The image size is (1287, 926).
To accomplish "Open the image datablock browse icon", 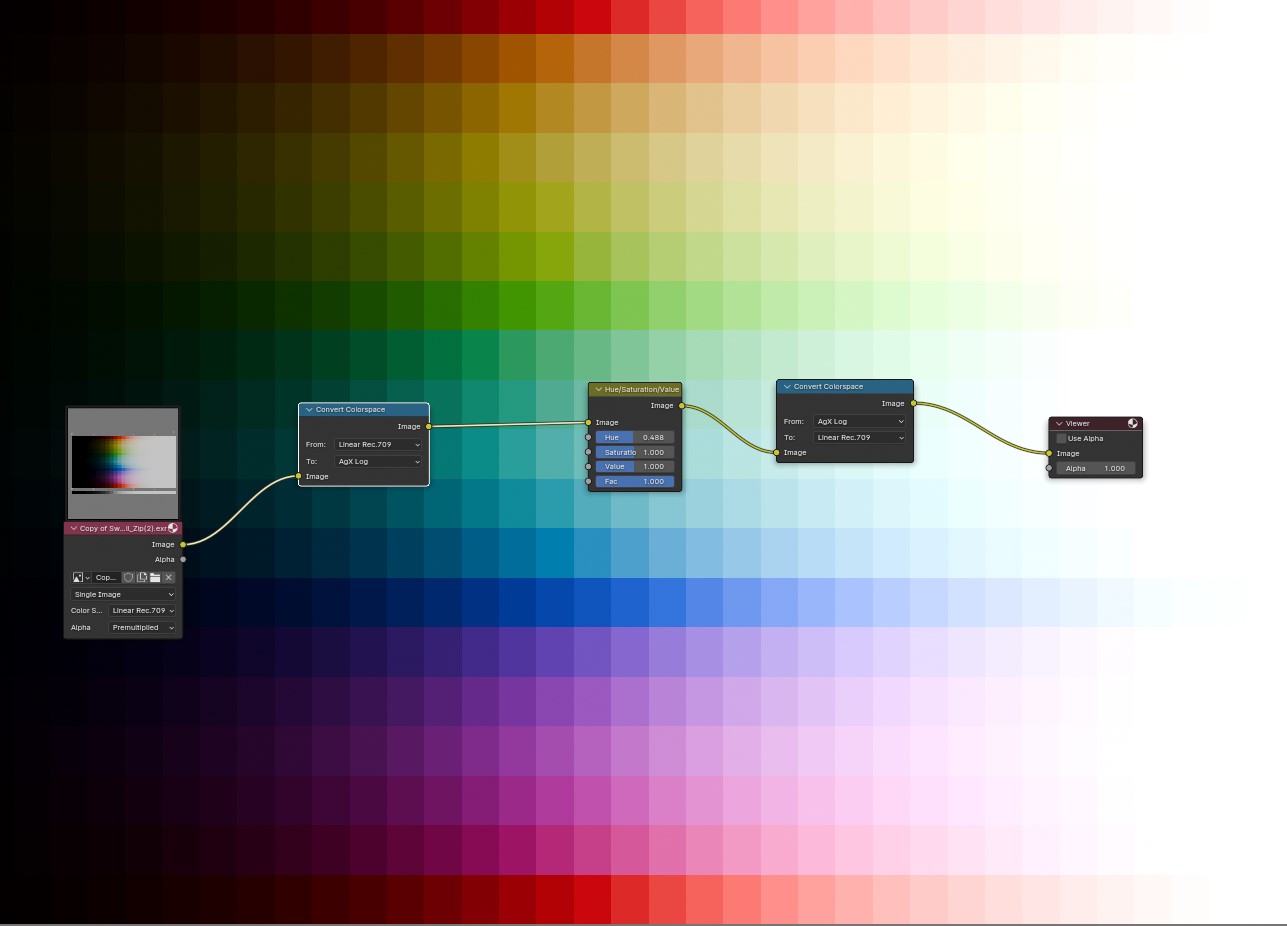I will pos(81,578).
